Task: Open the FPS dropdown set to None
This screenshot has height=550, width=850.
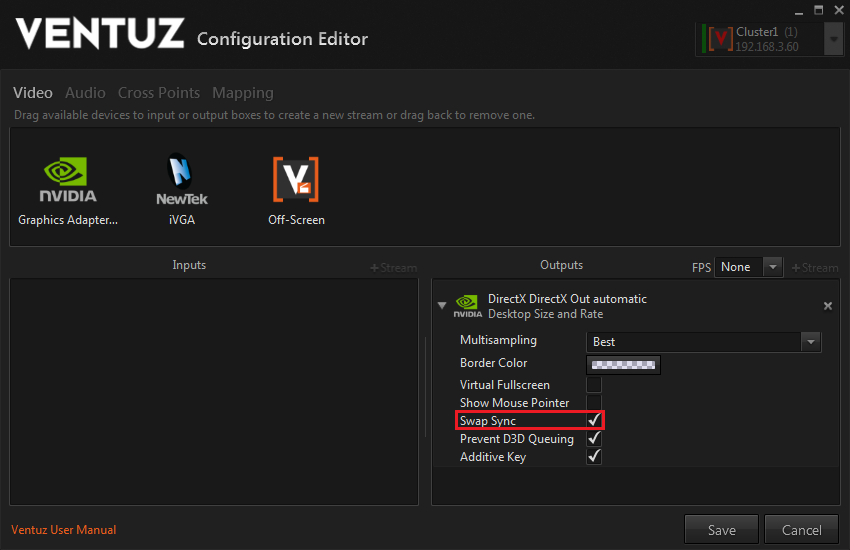Action: (772, 267)
